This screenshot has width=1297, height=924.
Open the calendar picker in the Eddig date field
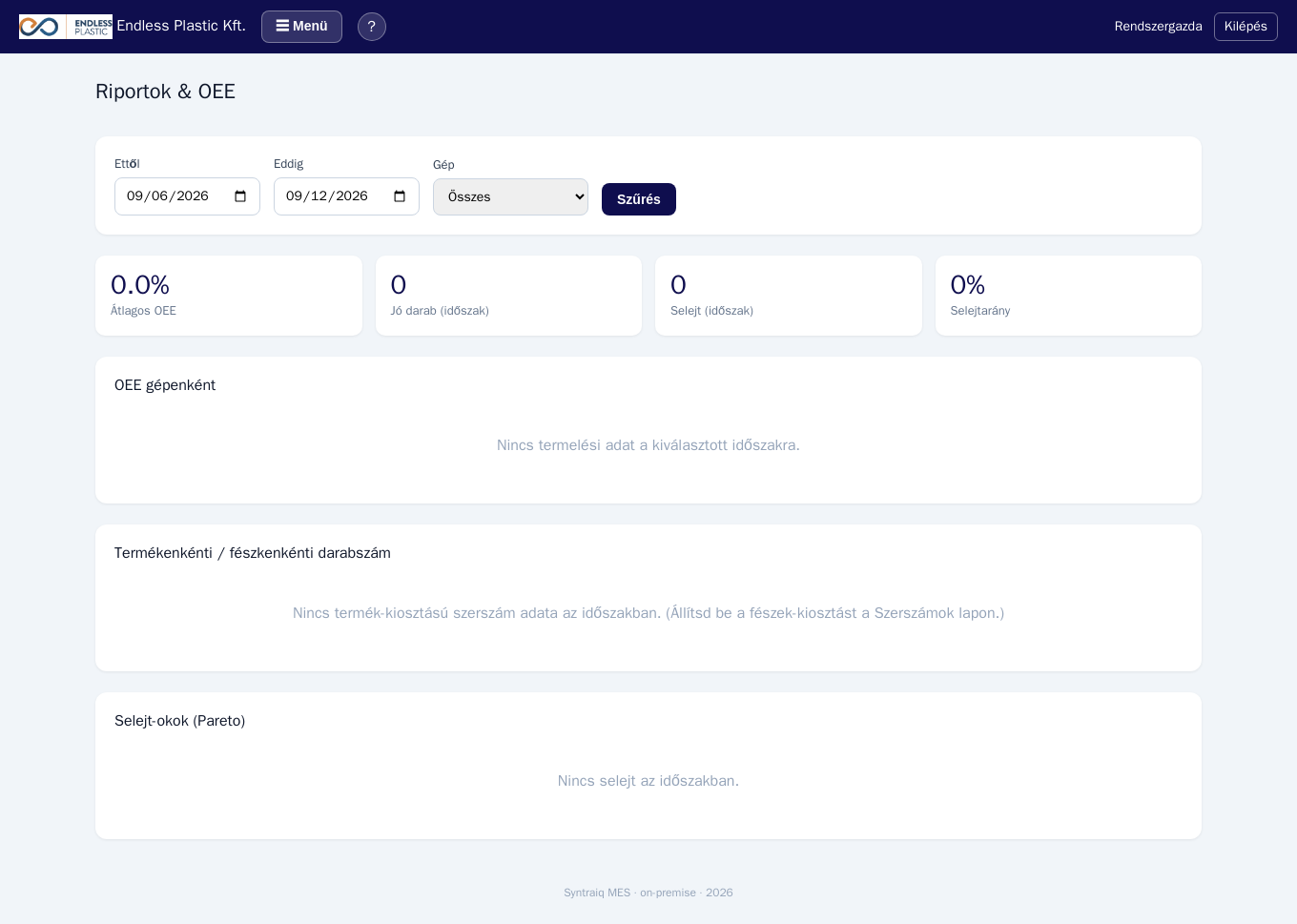[400, 196]
